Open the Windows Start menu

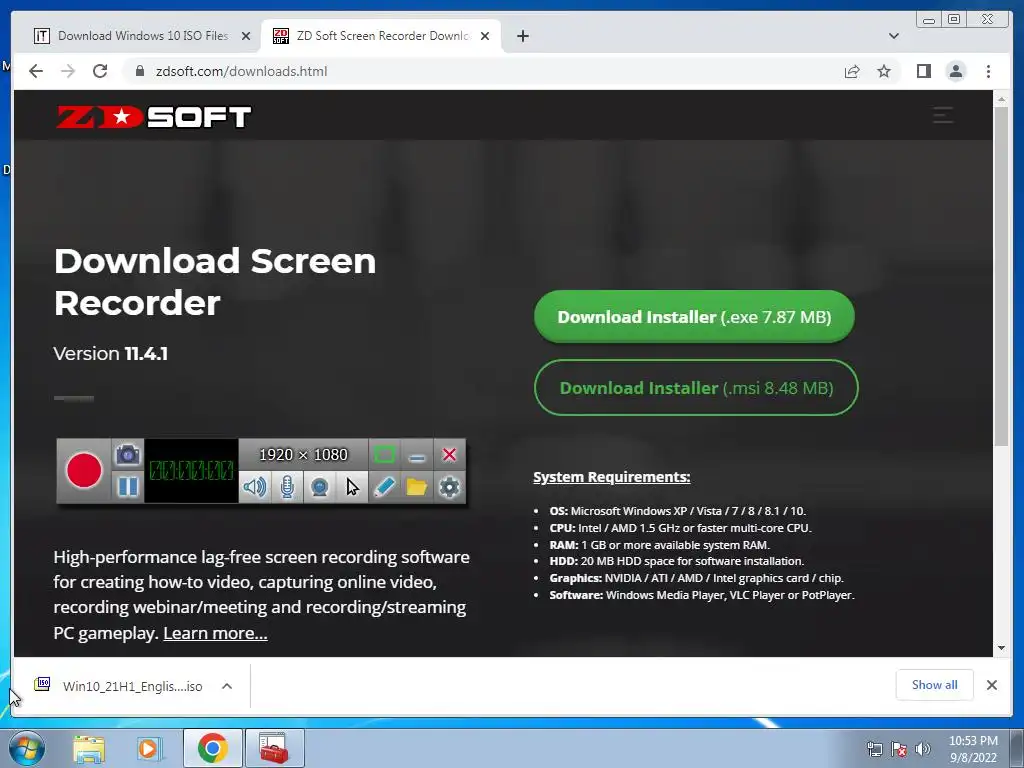pyautogui.click(x=27, y=748)
